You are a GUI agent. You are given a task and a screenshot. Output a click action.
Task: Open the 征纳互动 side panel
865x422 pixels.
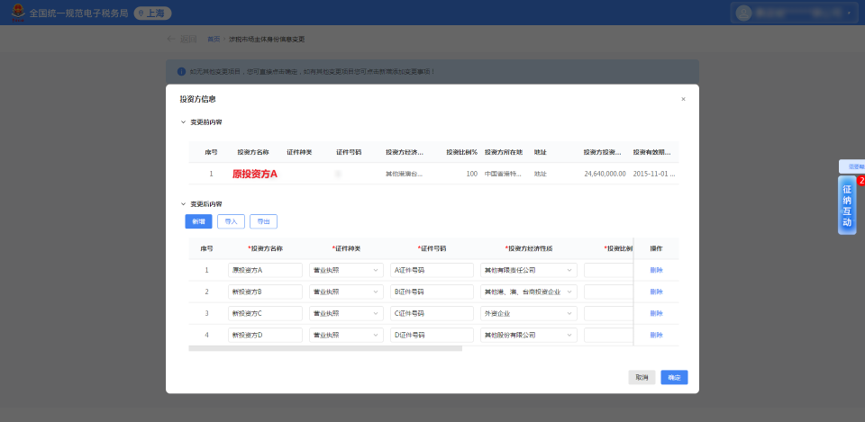point(847,205)
